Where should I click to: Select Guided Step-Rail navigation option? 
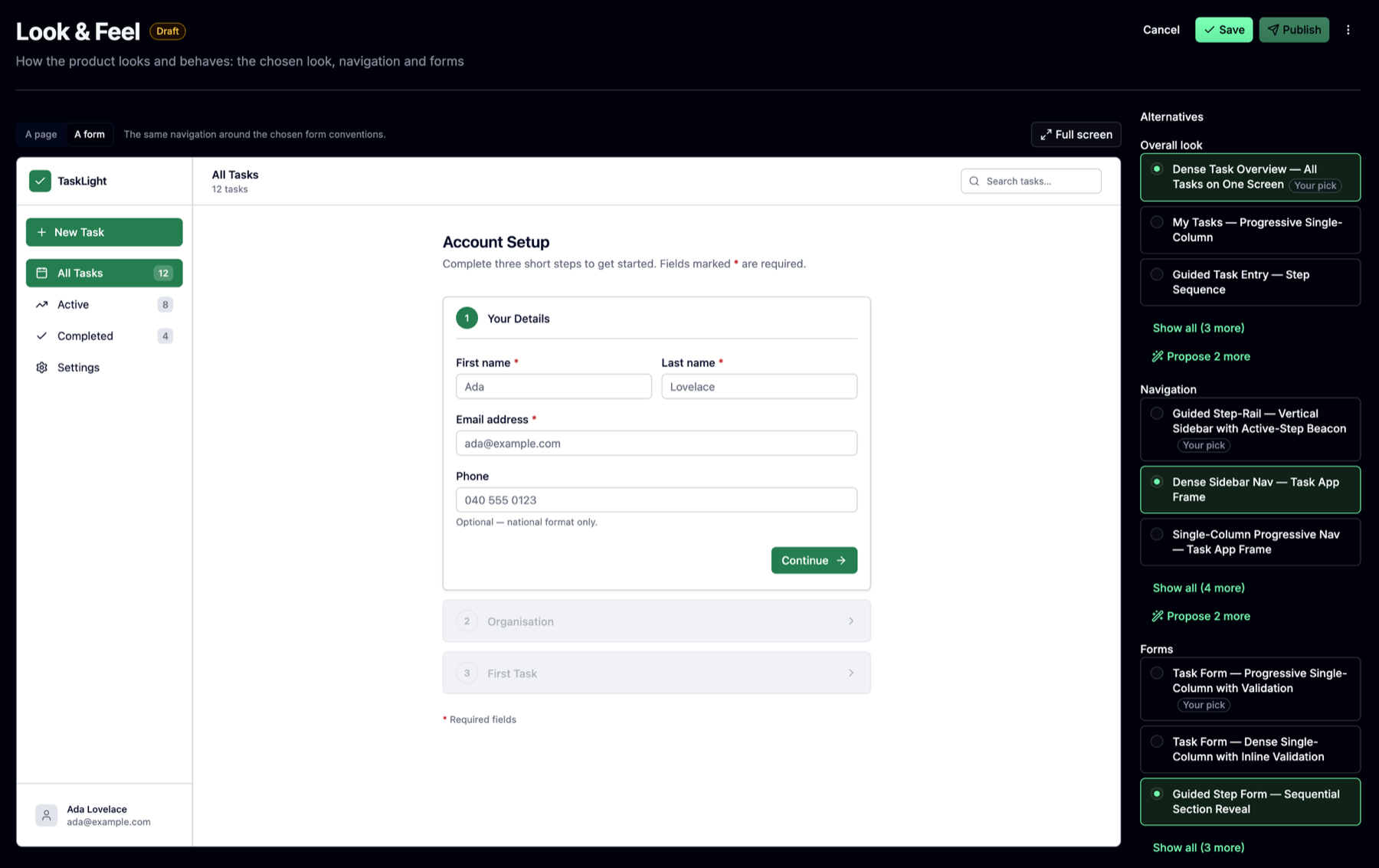click(1250, 429)
